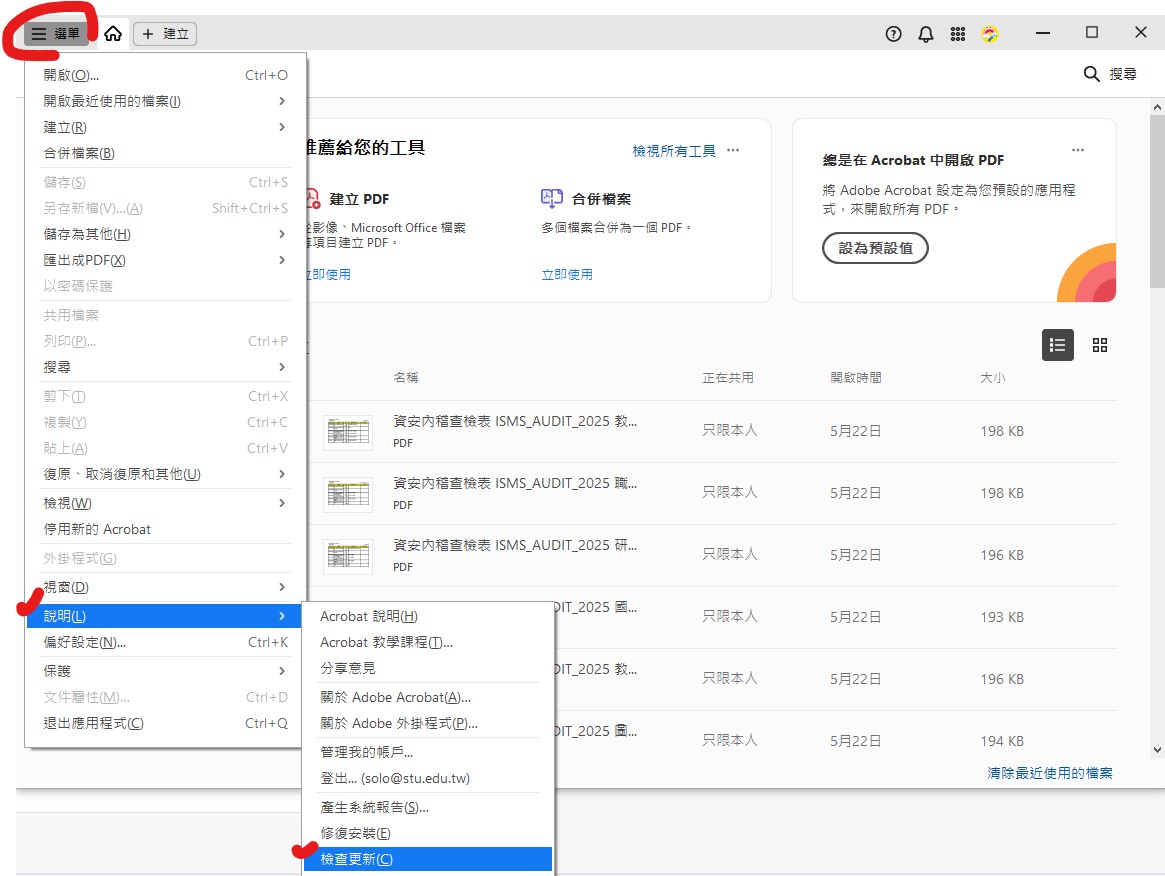Expand 檢視(W) submenu
Image resolution: width=1165 pixels, height=876 pixels.
tap(165, 503)
